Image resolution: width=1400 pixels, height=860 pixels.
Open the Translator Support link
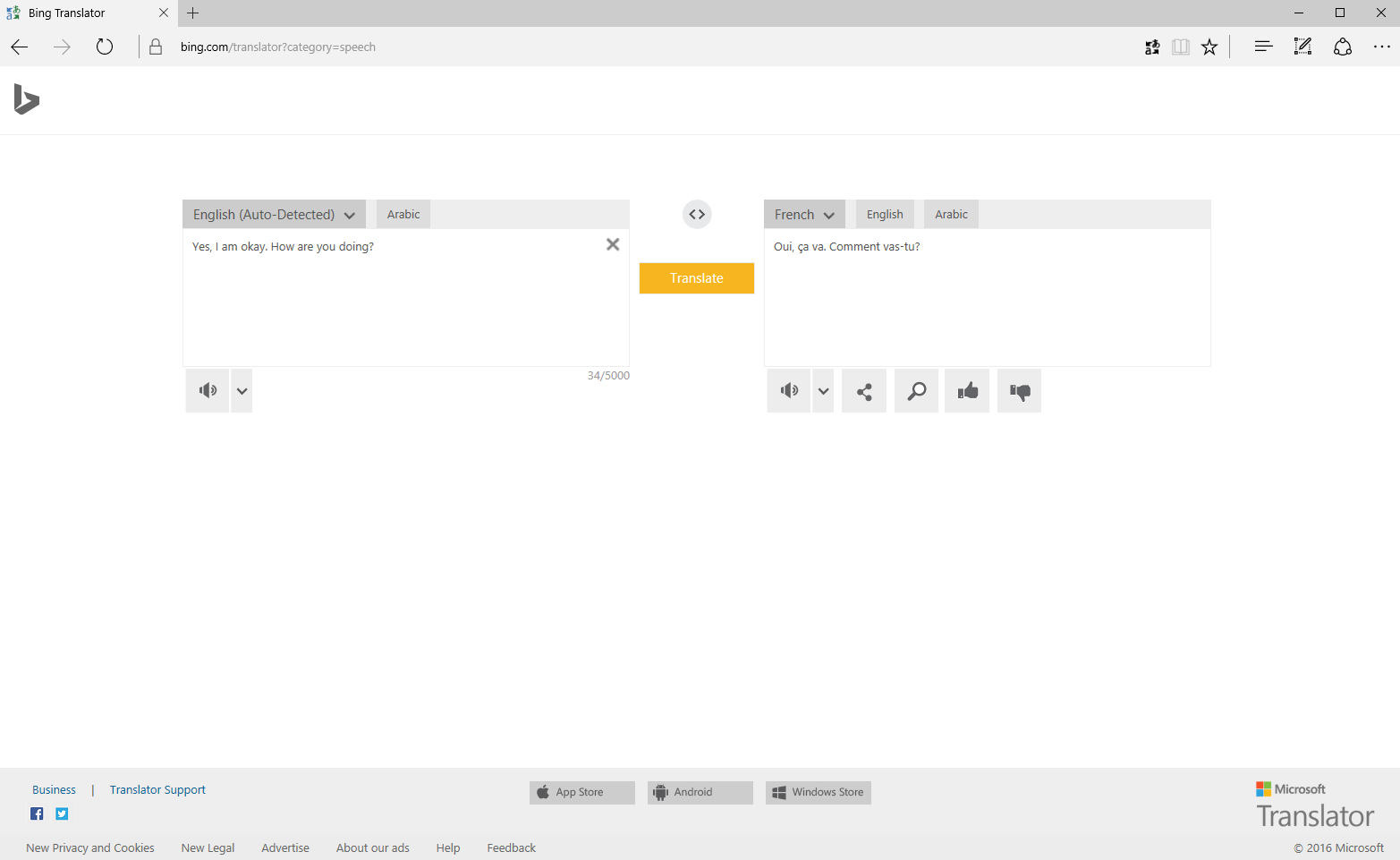(157, 789)
